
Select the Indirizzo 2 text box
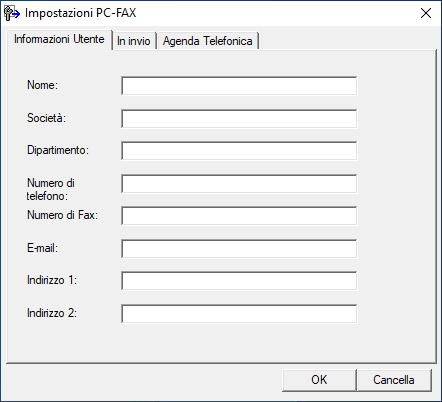[239, 313]
